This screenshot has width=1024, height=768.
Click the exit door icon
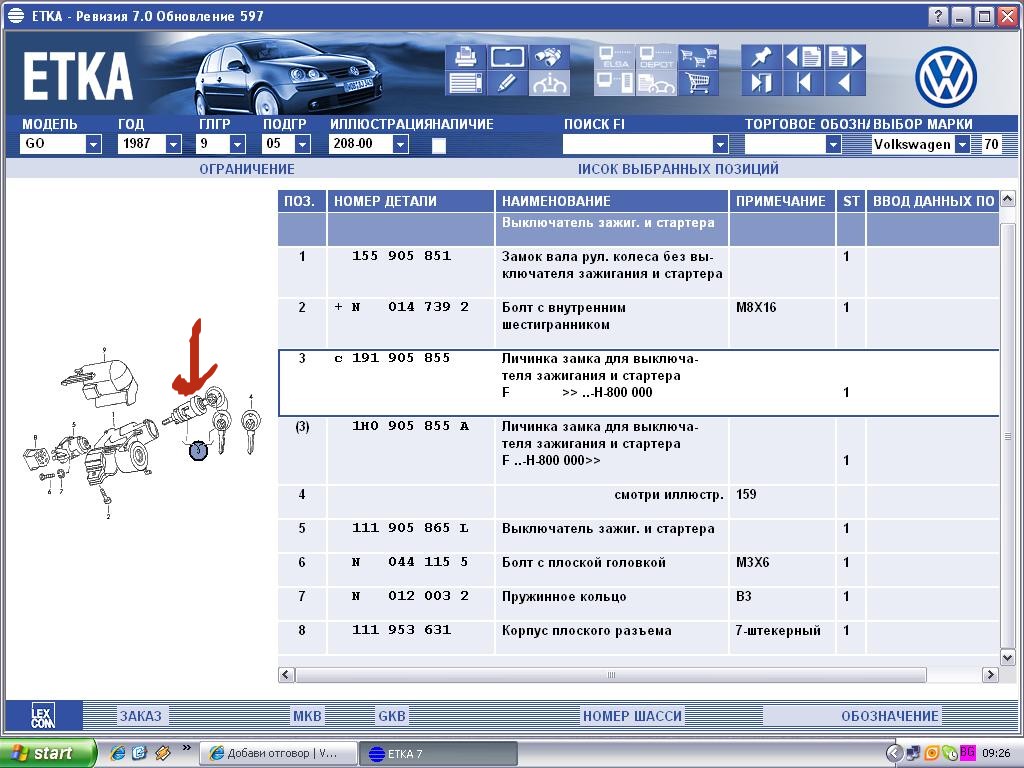(x=761, y=84)
